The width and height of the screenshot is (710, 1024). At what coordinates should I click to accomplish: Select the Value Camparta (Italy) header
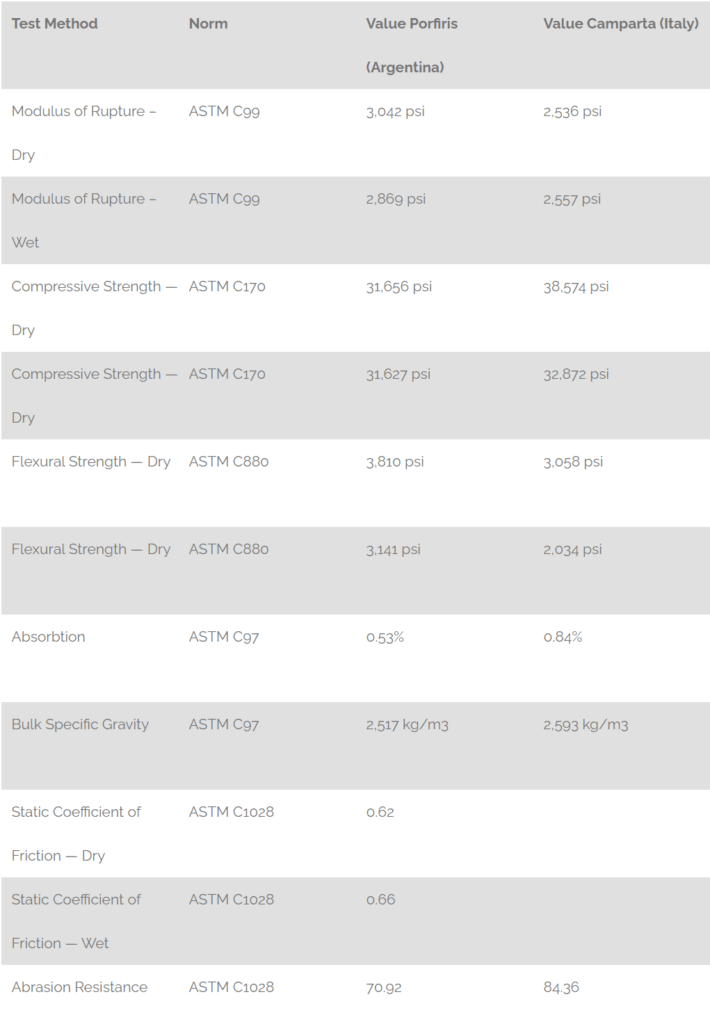pos(621,24)
